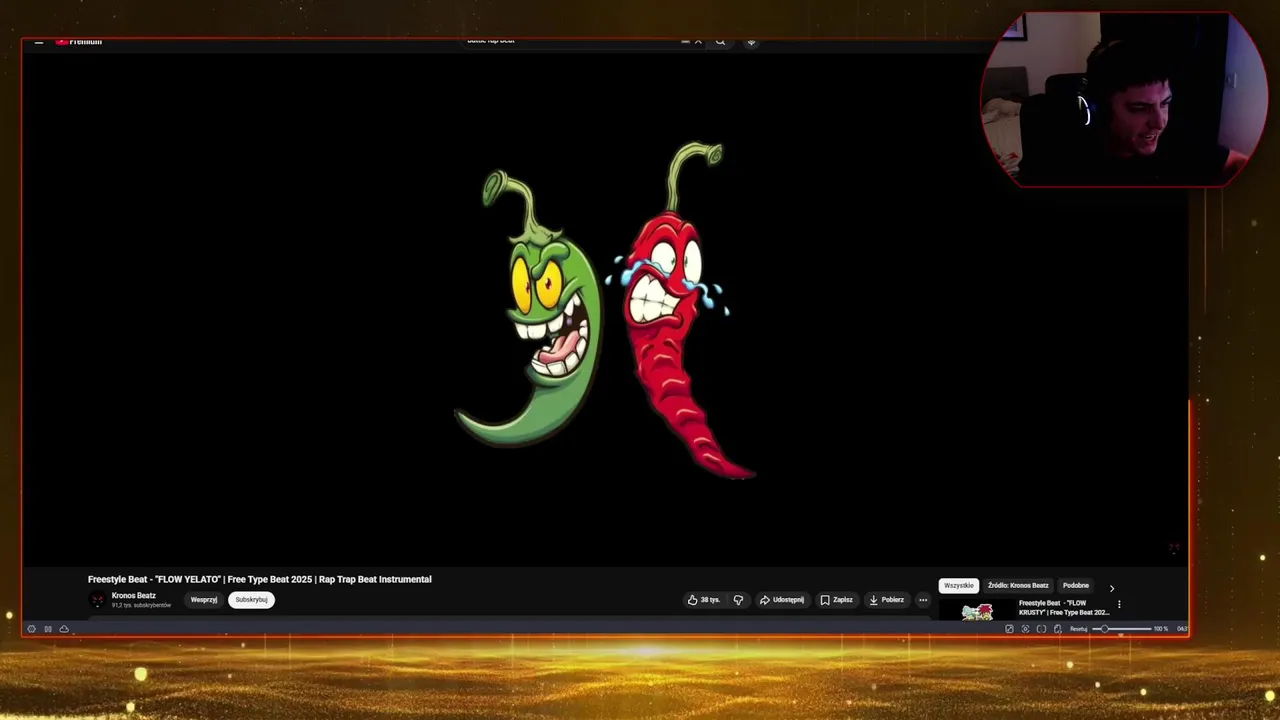Image resolution: width=1280 pixels, height=720 pixels.
Task: Open Kronos Beatz channel avatar
Action: [x=97, y=600]
